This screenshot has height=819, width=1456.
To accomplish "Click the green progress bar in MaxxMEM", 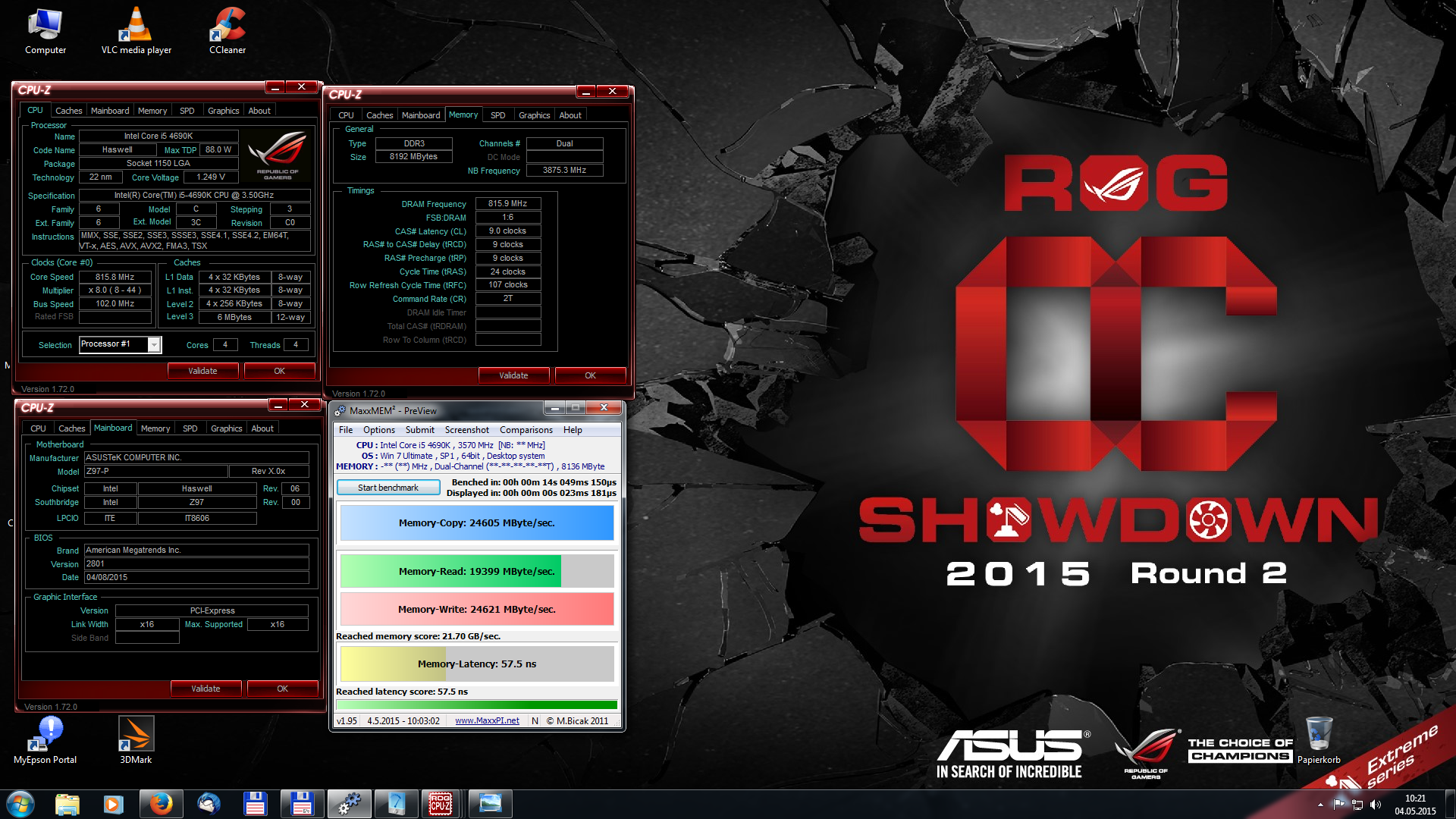I will pyautogui.click(x=477, y=705).
